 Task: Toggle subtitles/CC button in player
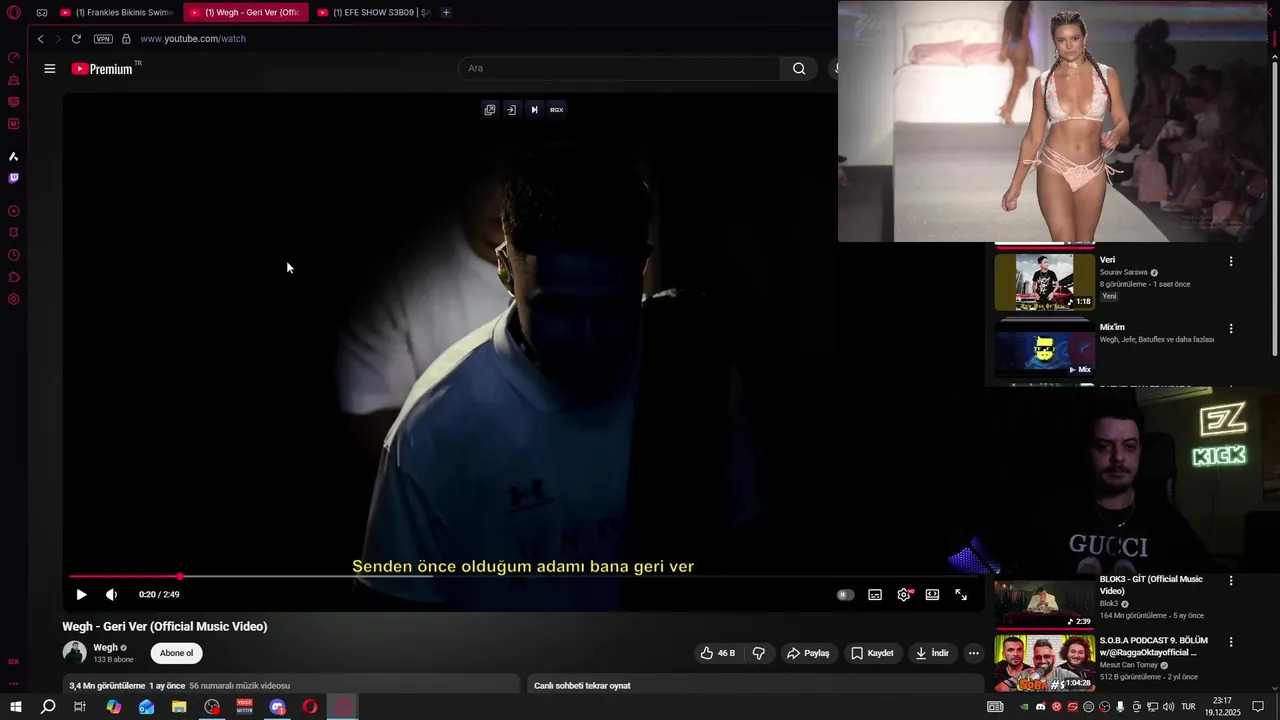(875, 594)
